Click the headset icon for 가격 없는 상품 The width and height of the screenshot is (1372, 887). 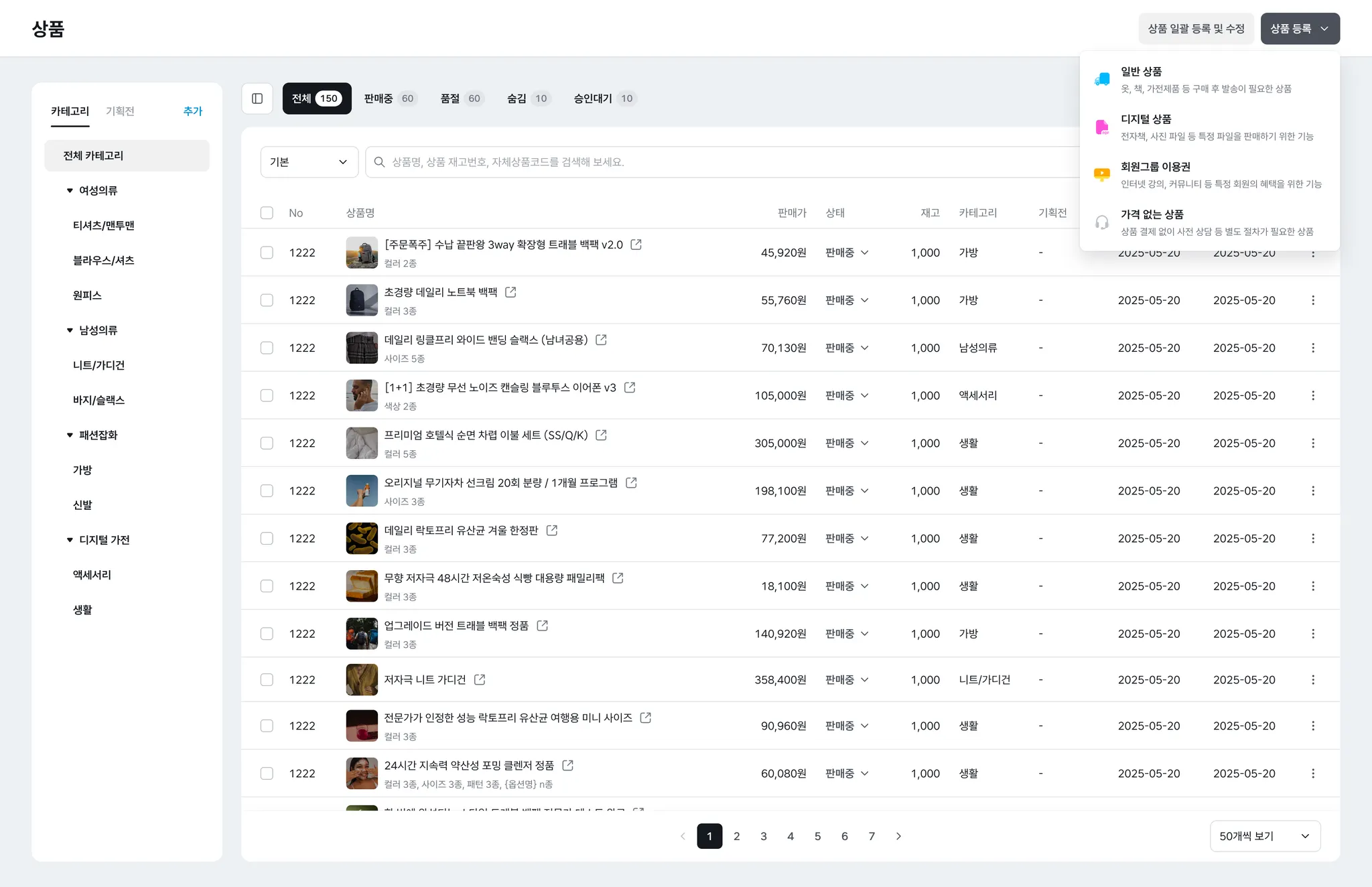point(1101,222)
